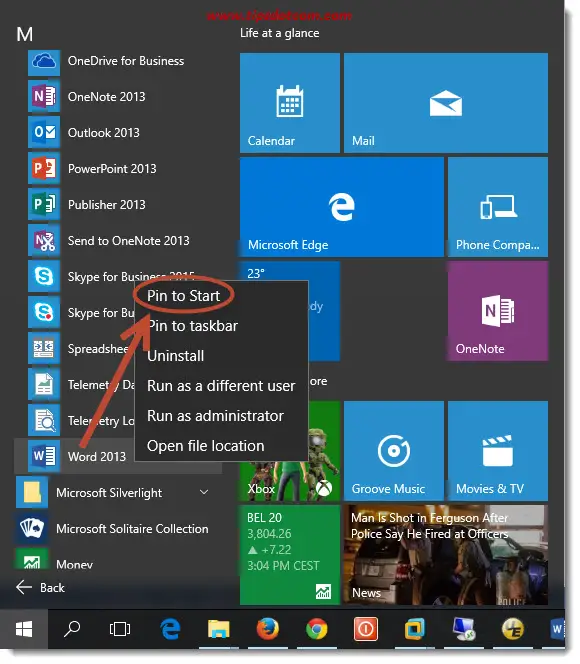Open the Groove Music tile
580x664 pixels.
[x=394, y=451]
